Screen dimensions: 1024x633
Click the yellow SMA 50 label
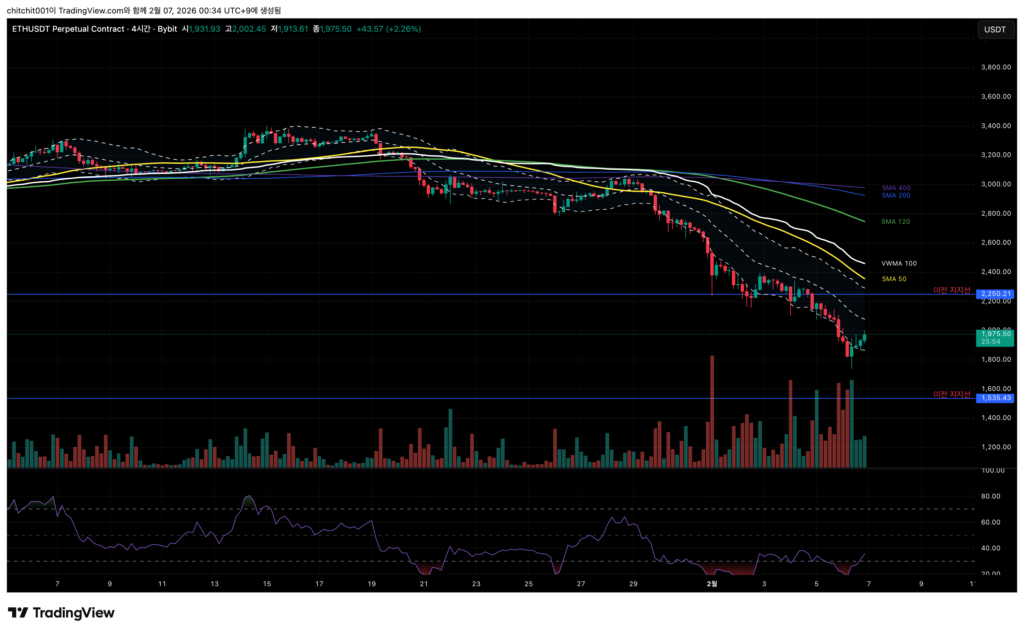[x=893, y=278]
